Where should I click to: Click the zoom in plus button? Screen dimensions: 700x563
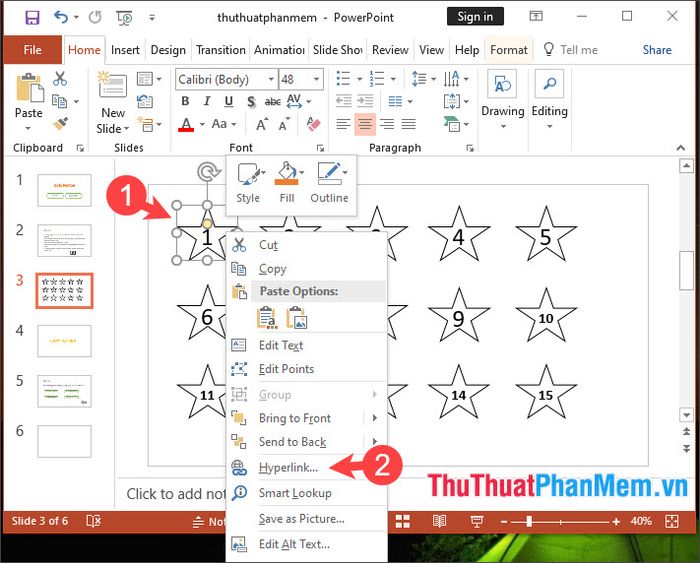[x=616, y=521]
